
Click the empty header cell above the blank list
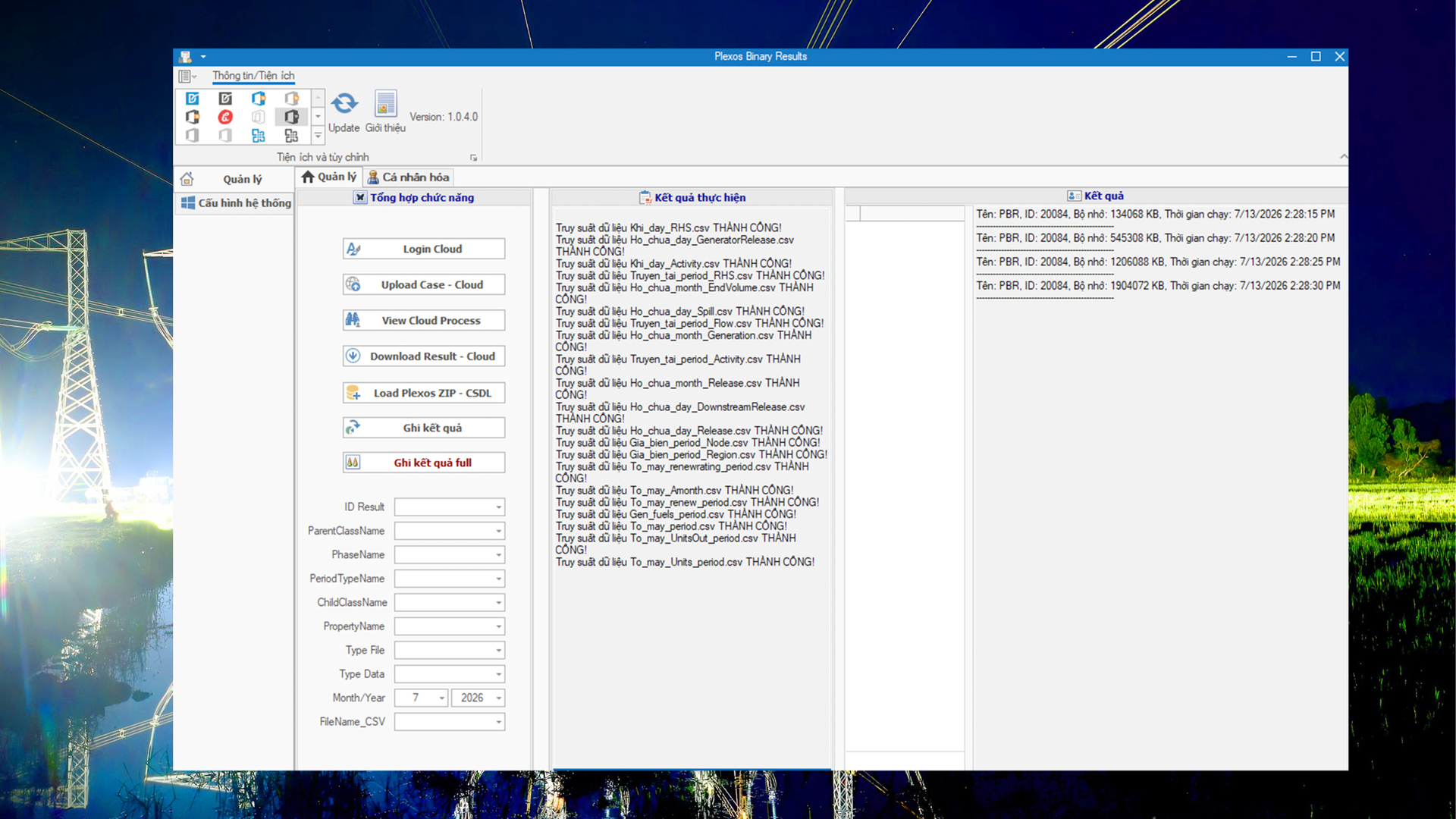tap(912, 214)
